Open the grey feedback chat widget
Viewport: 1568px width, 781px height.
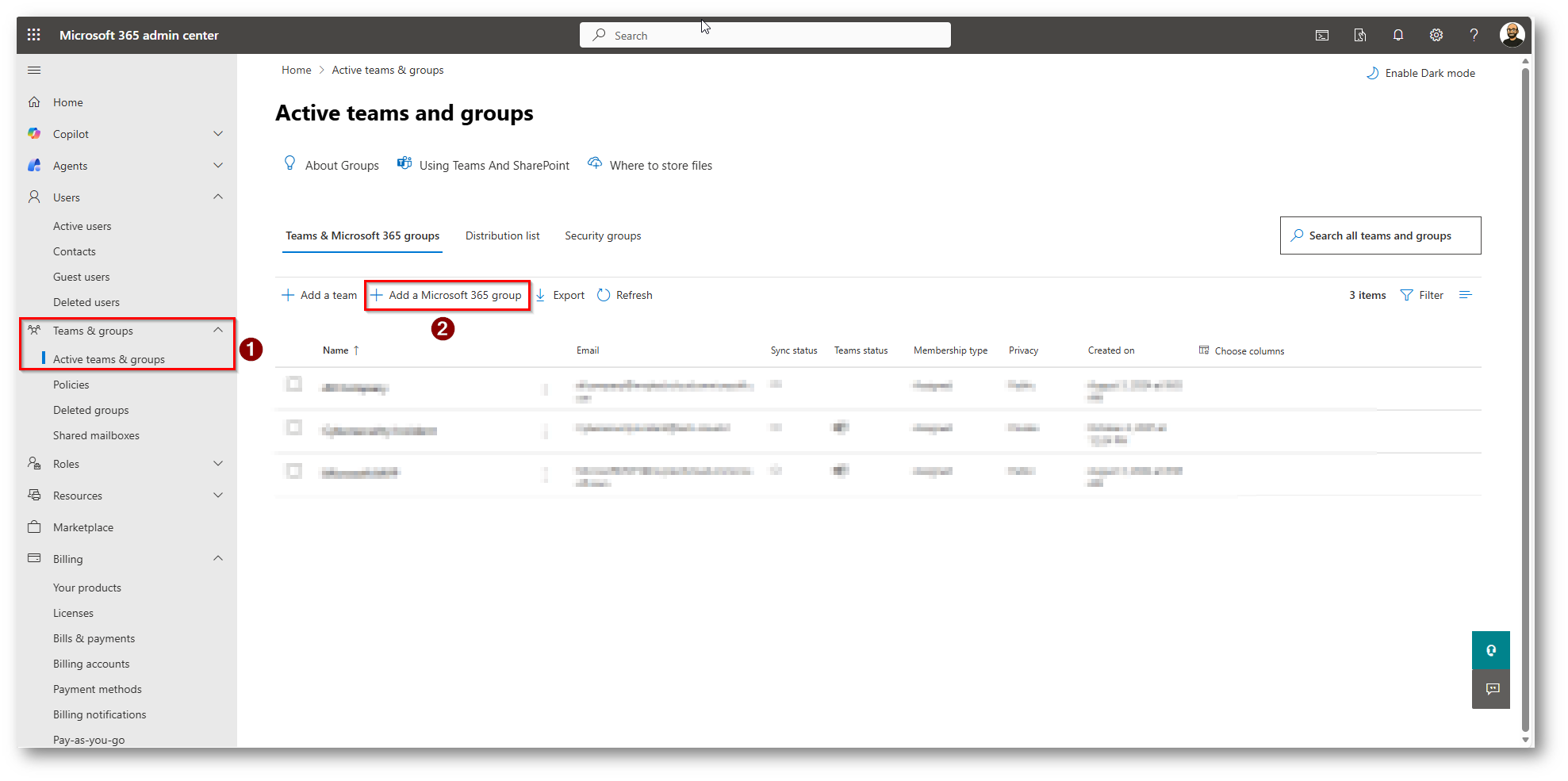[x=1491, y=689]
